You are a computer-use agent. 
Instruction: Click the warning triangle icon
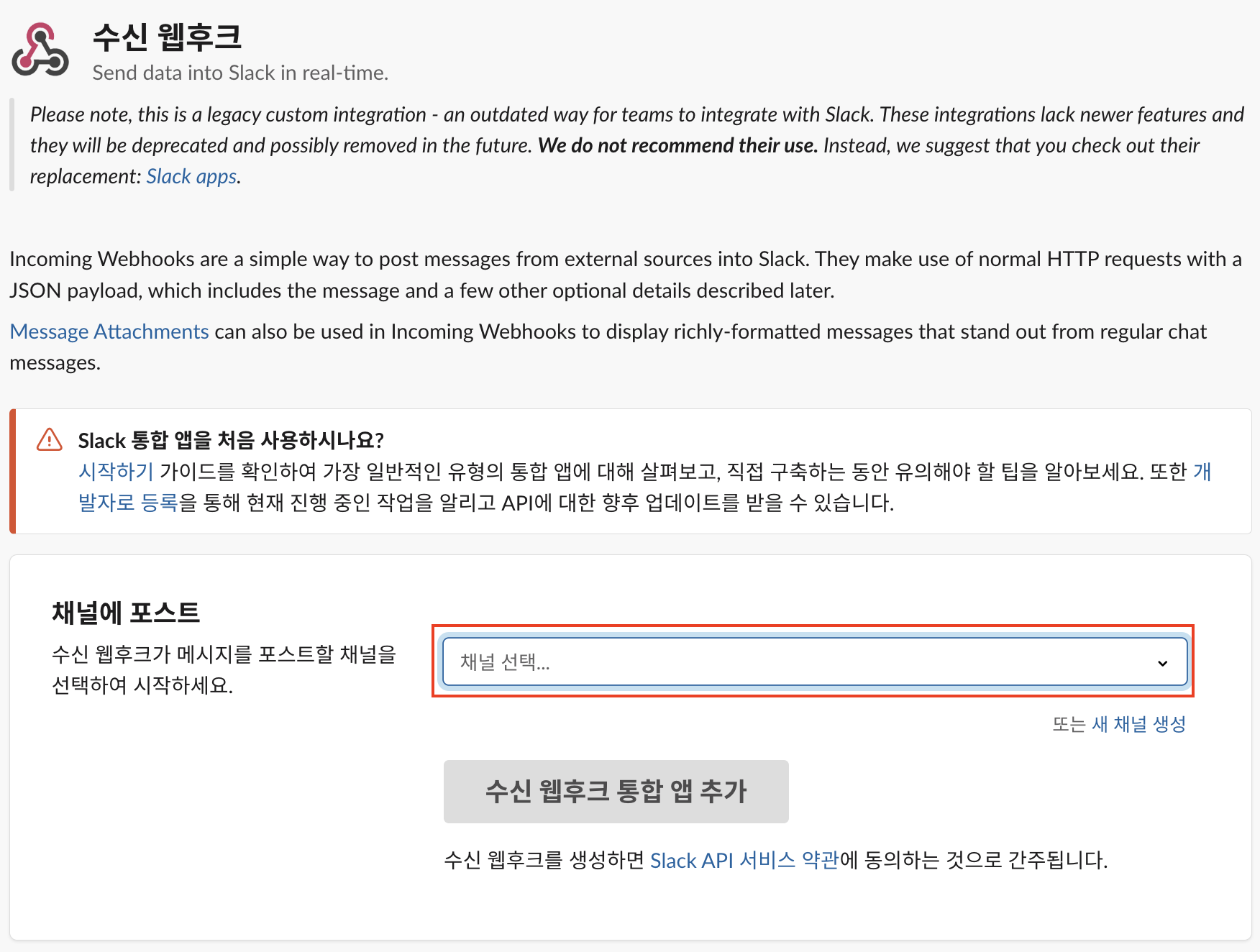pos(49,439)
